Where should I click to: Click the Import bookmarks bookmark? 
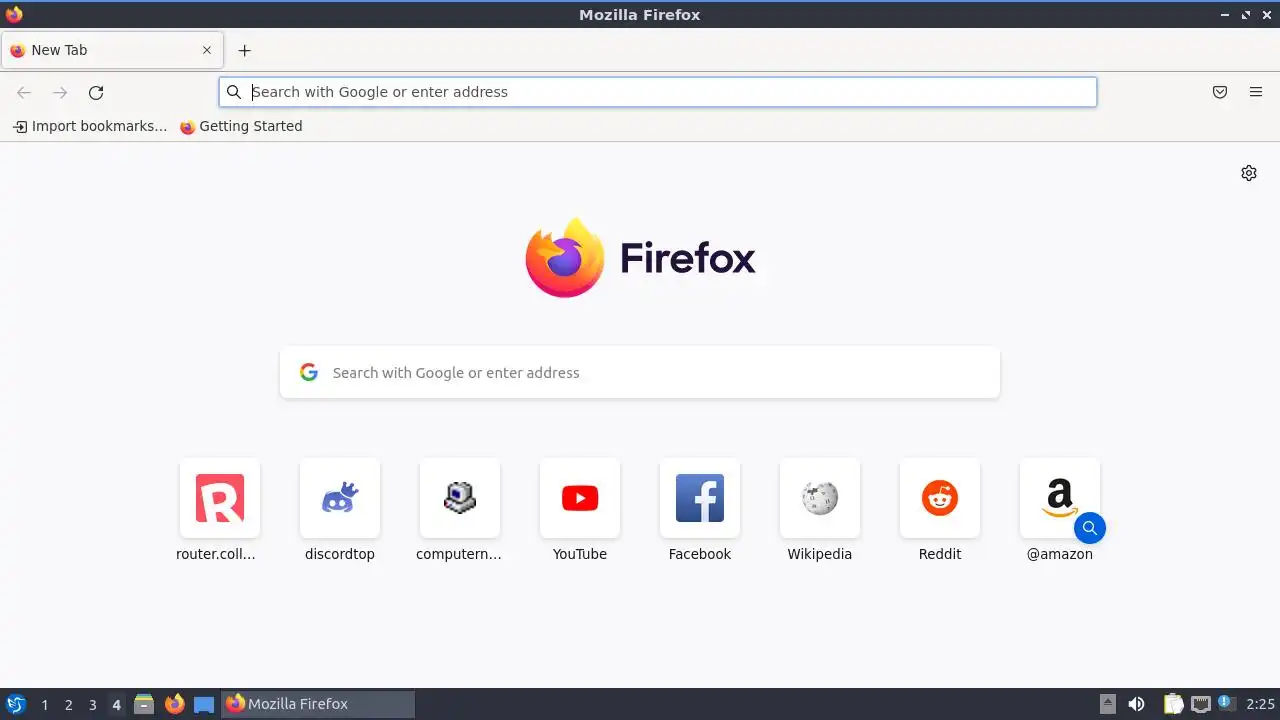(x=90, y=126)
